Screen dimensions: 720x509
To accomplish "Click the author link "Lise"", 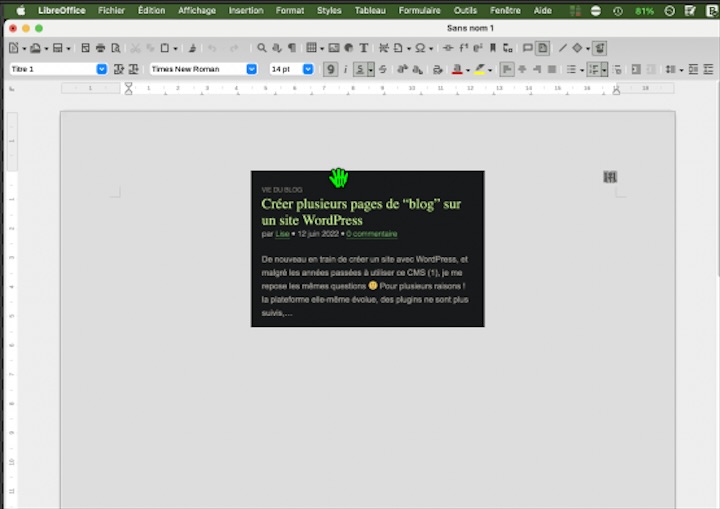I will [x=282, y=234].
